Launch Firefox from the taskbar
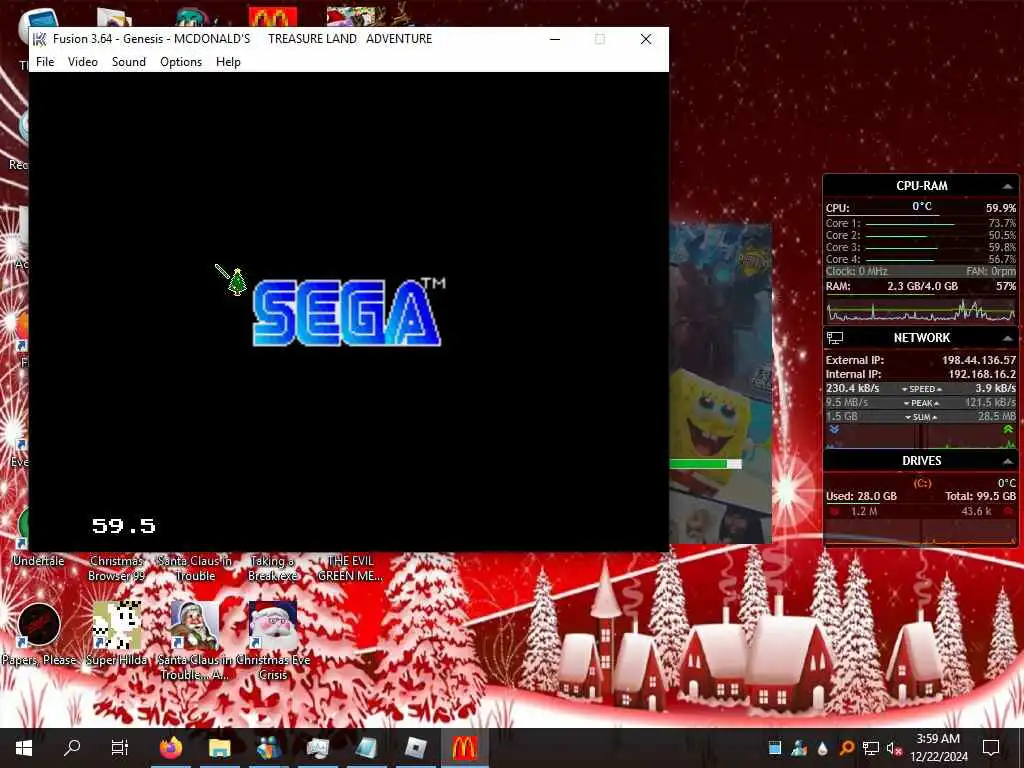This screenshot has width=1024, height=768. tap(170, 748)
